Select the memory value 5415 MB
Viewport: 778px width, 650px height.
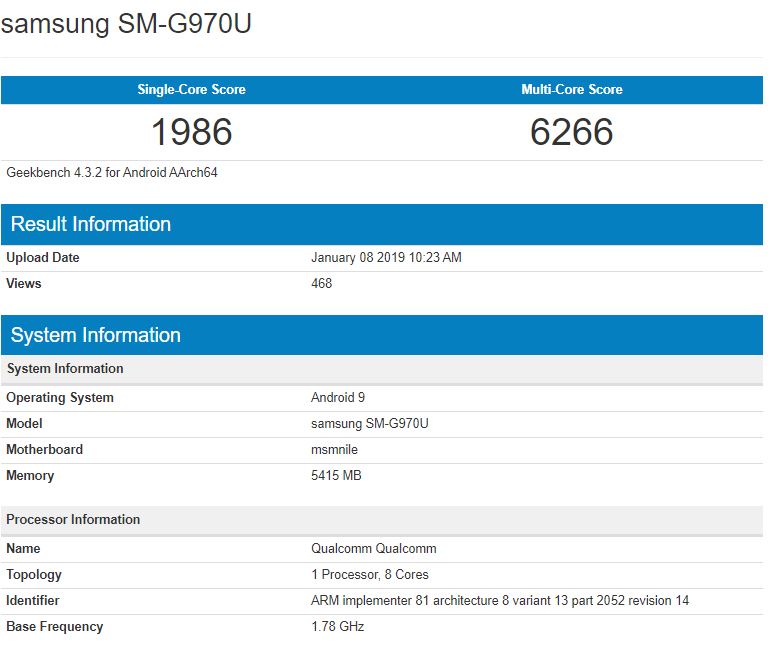tap(336, 475)
